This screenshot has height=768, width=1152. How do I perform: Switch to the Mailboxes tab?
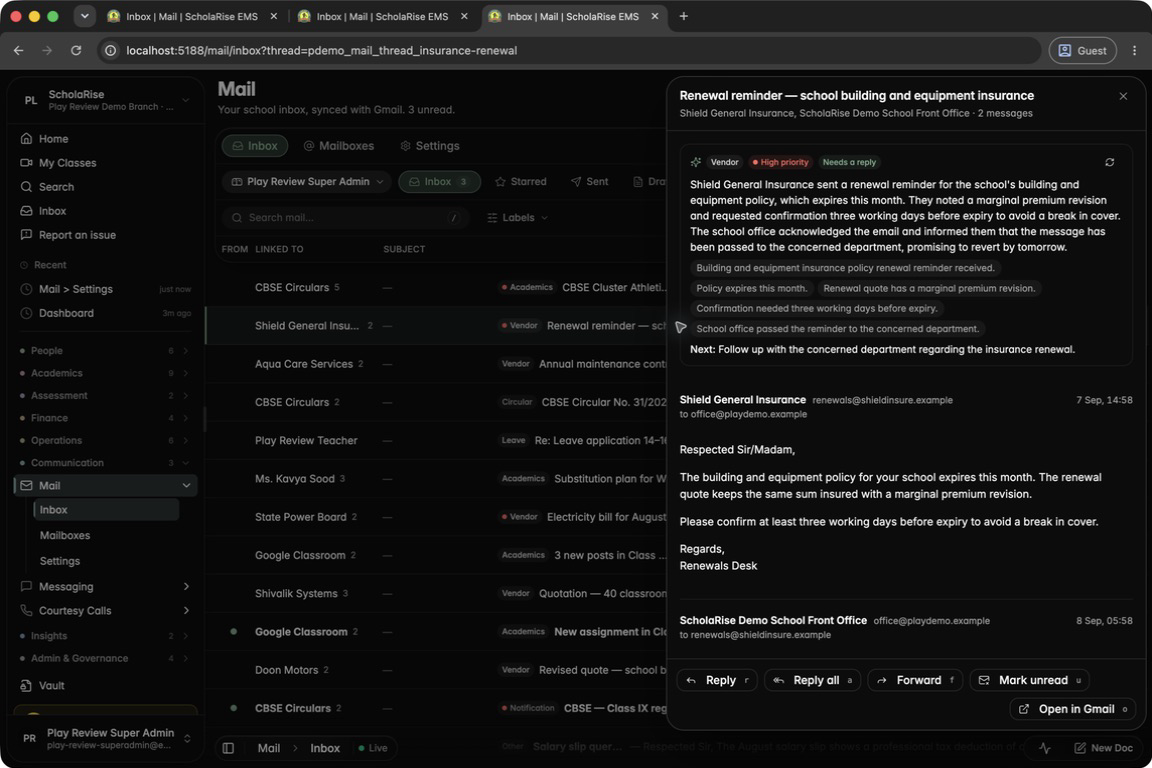click(x=339, y=146)
